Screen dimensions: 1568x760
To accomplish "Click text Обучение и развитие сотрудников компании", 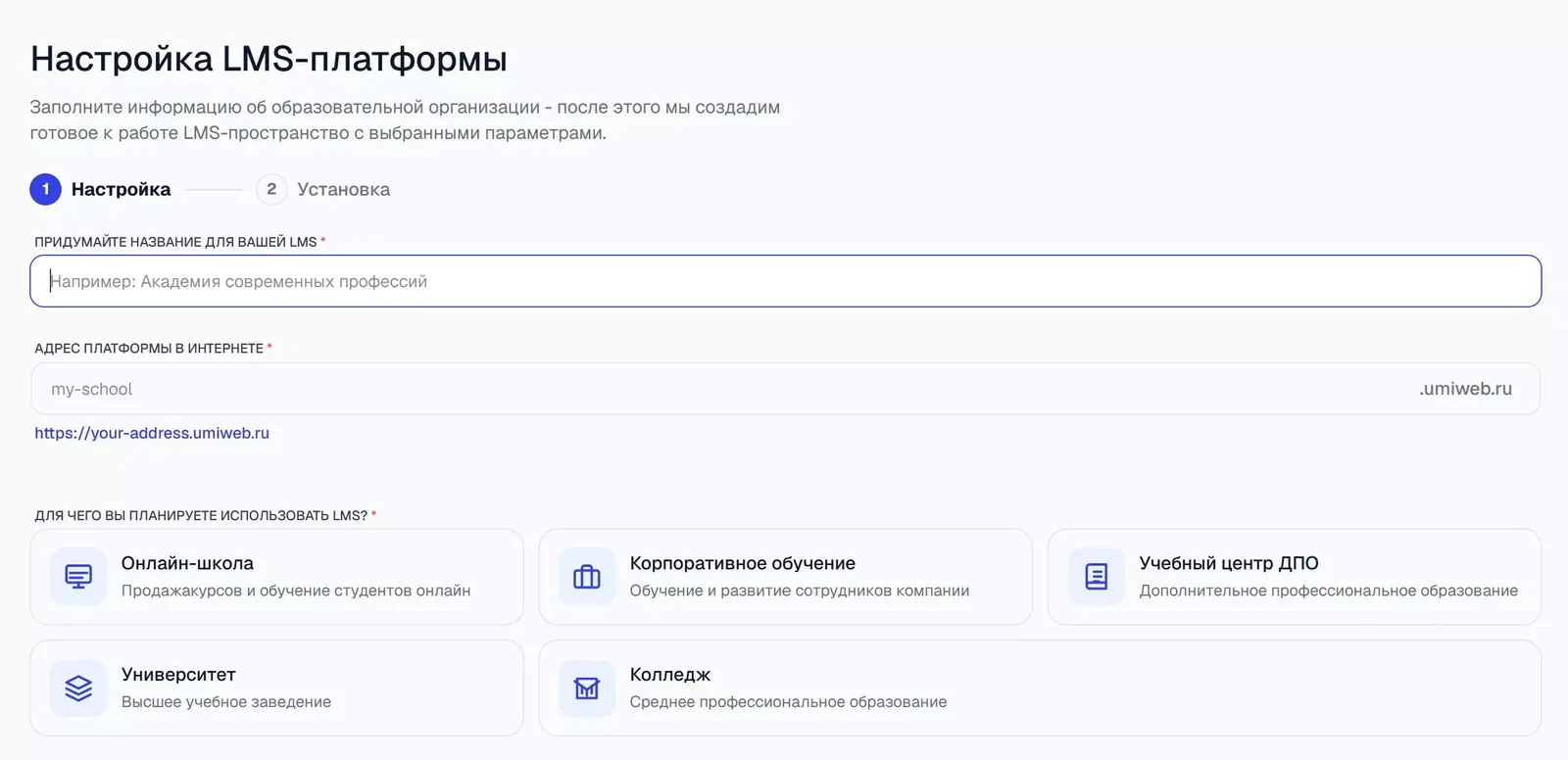I will coord(800,591).
